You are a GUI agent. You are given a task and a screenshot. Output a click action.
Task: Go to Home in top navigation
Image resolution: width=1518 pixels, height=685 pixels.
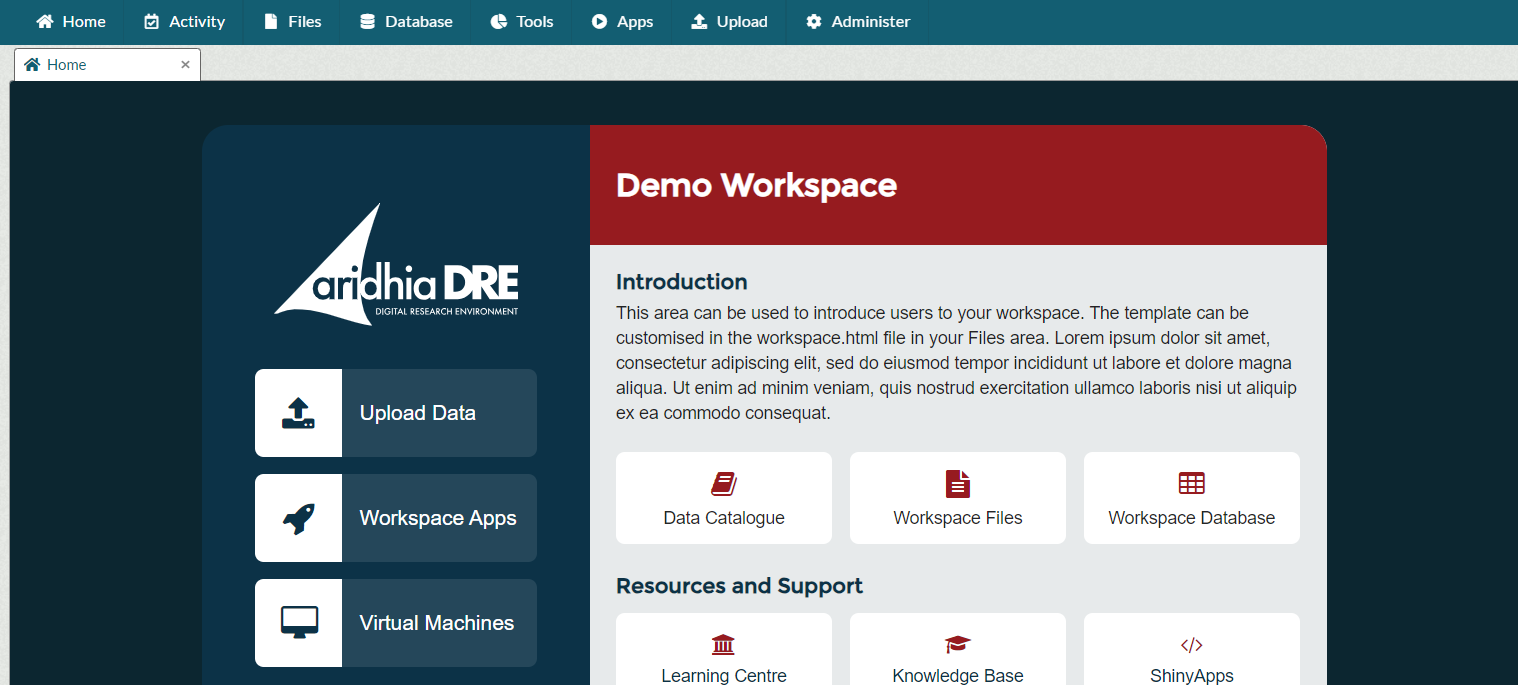pyautogui.click(x=71, y=22)
